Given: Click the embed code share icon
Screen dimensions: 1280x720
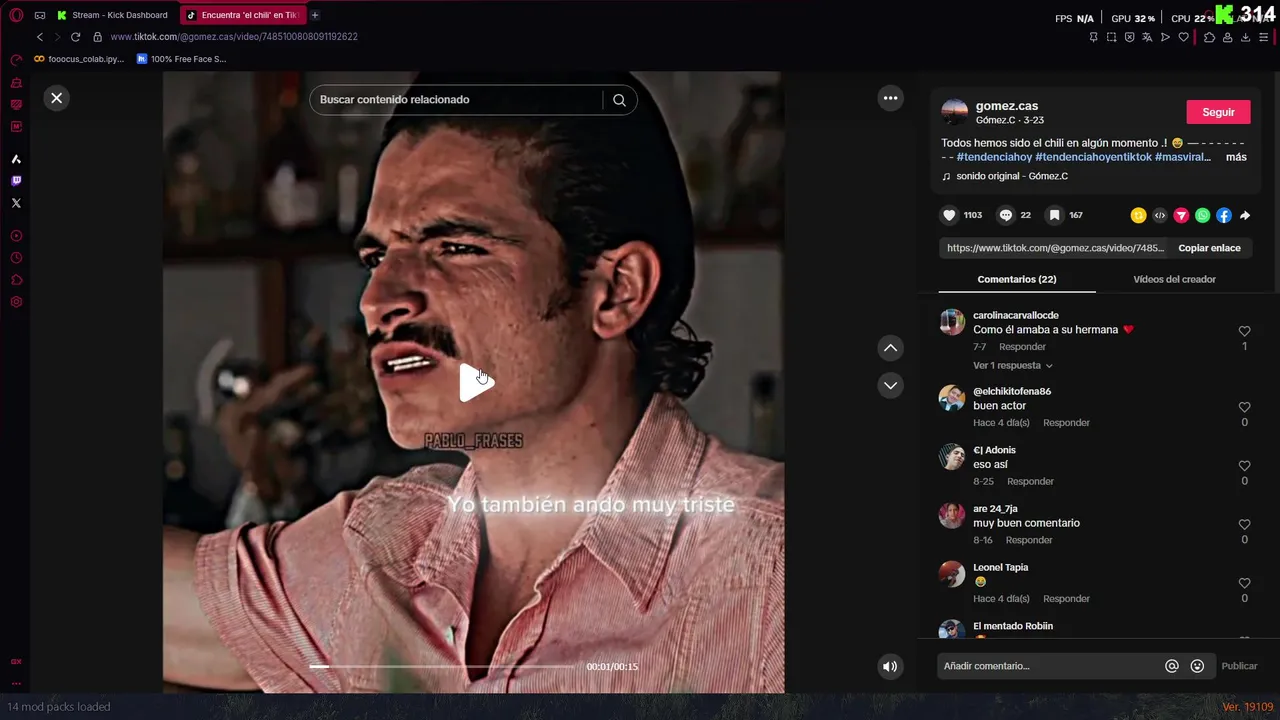Looking at the screenshot, I should [1160, 215].
